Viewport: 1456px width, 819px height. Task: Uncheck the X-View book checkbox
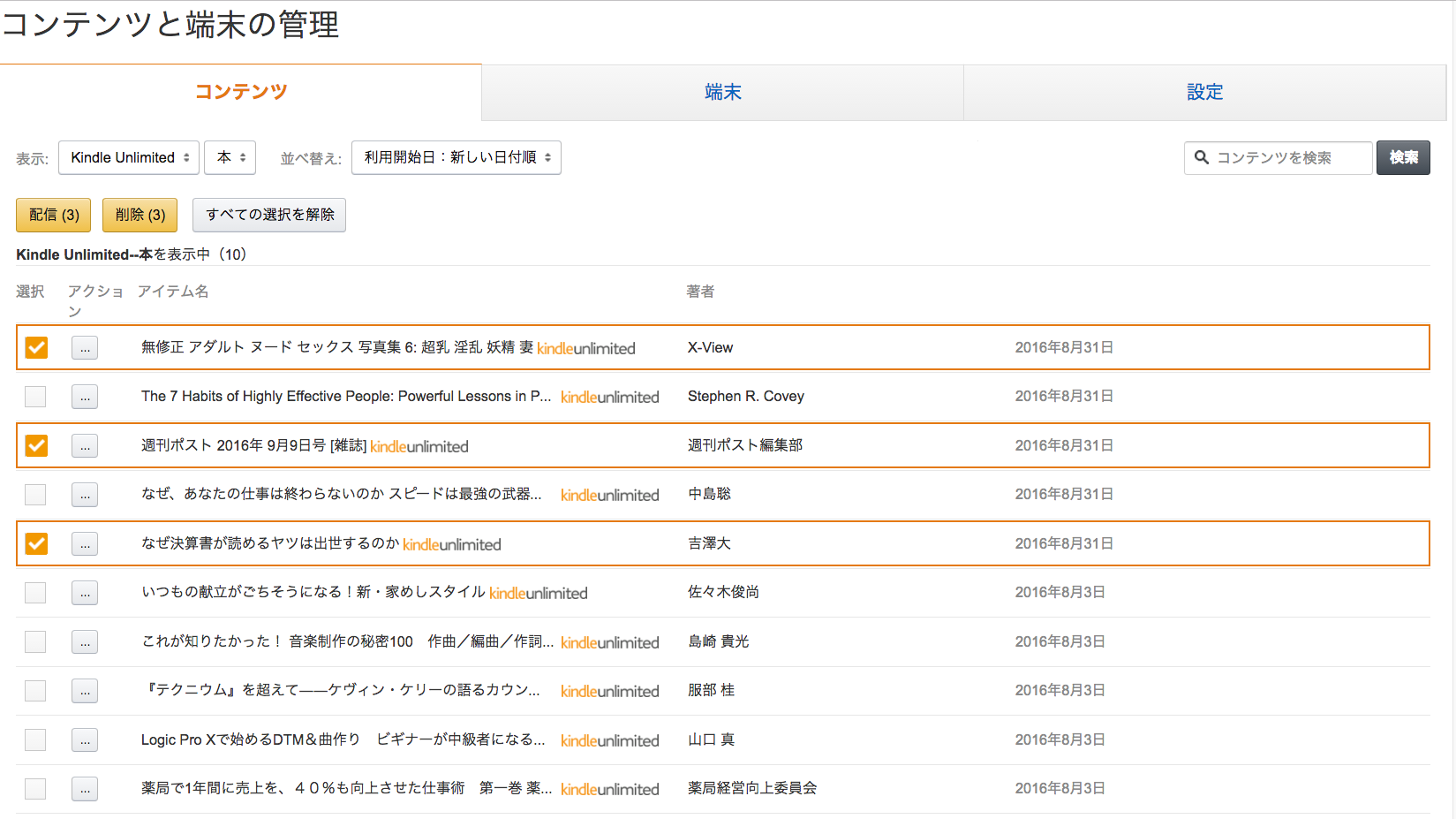coord(36,347)
